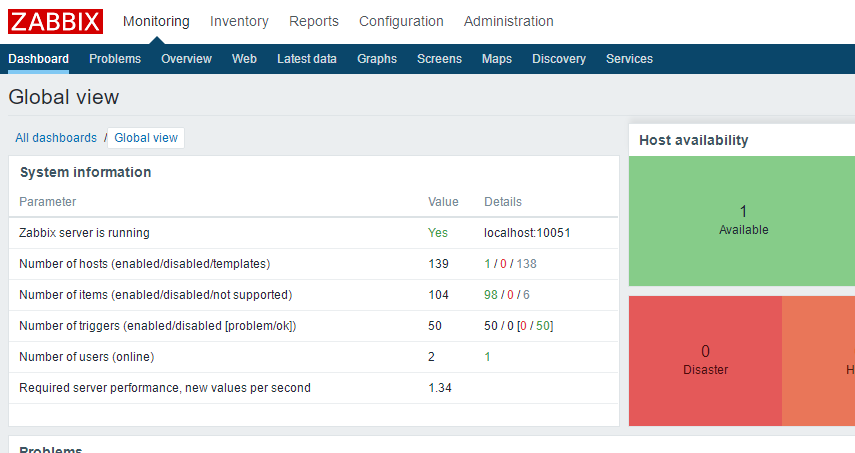Click the 'Zabbix server is running' row label
The image size is (855, 453).
tap(84, 233)
